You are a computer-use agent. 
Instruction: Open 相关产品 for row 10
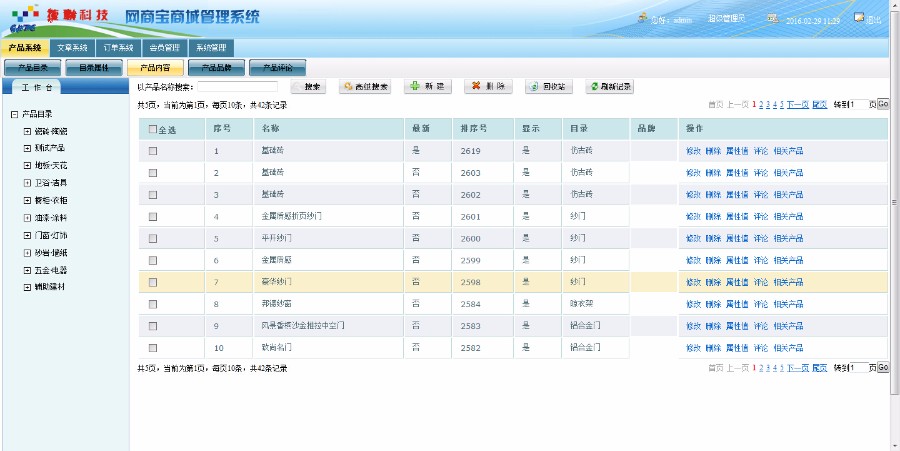788,348
